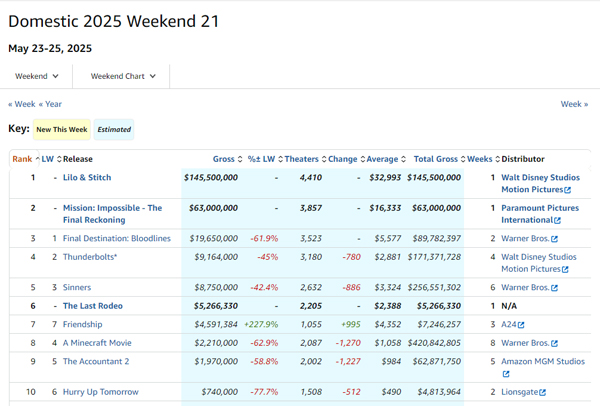The height and width of the screenshot is (406, 600).
Task: Click the +227.9% change for Friendship
Action: tap(261, 324)
